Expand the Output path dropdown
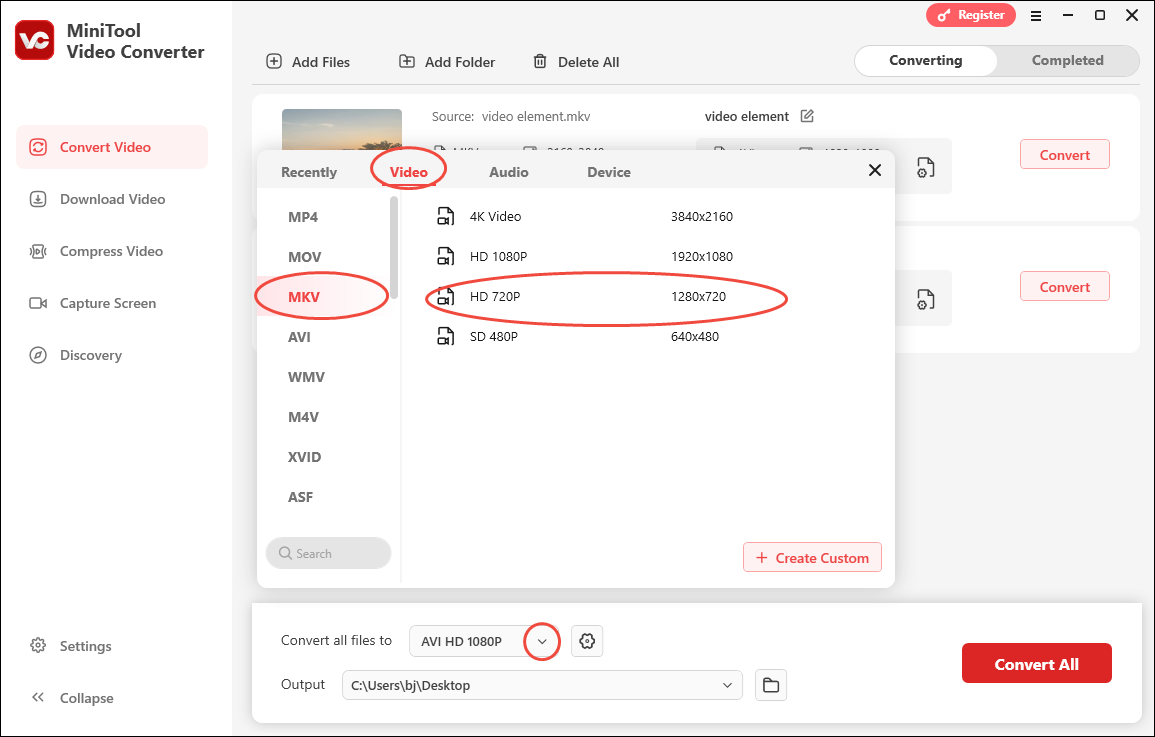The width and height of the screenshot is (1155, 737). [x=728, y=685]
